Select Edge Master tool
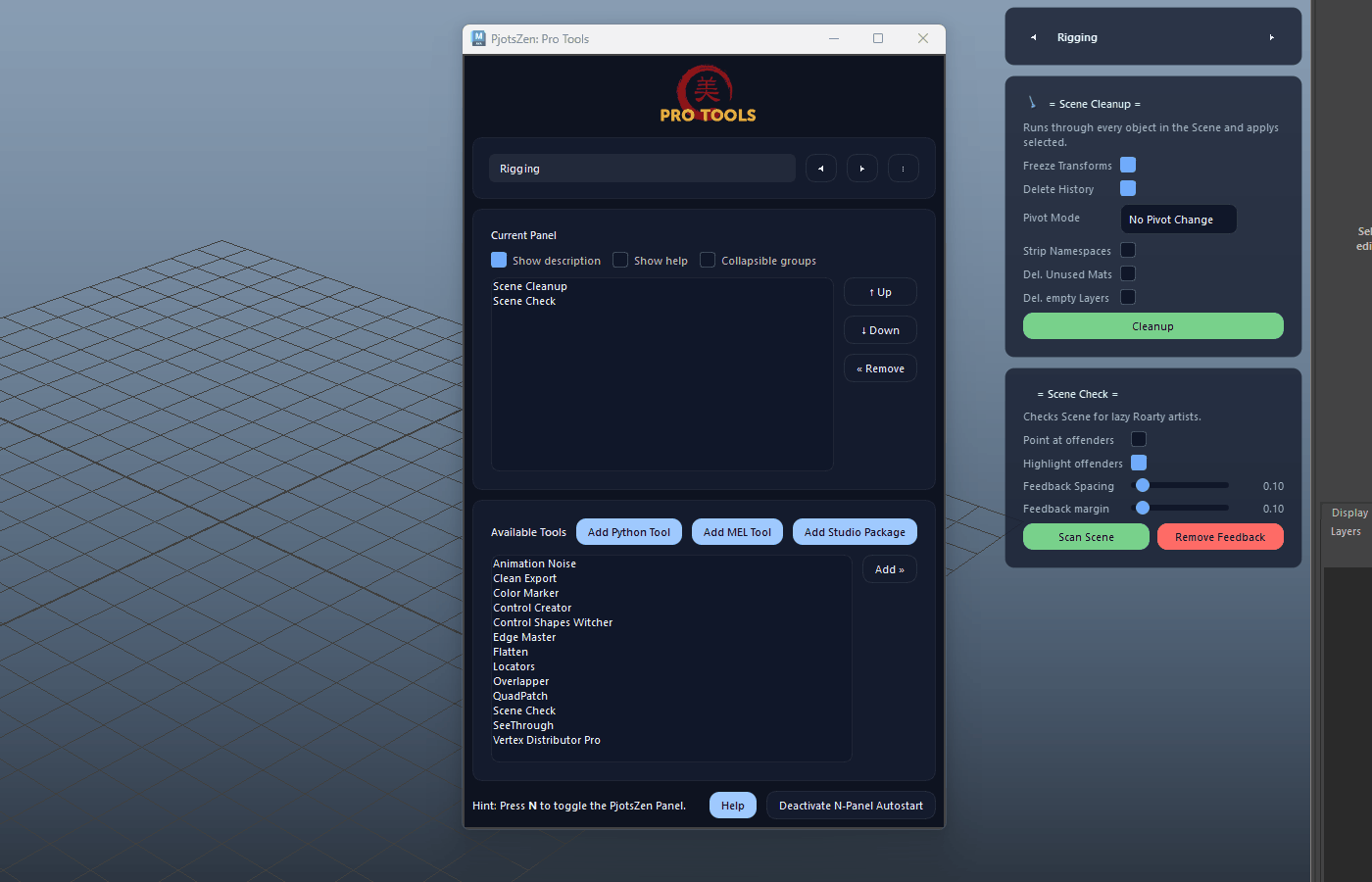 tap(524, 637)
